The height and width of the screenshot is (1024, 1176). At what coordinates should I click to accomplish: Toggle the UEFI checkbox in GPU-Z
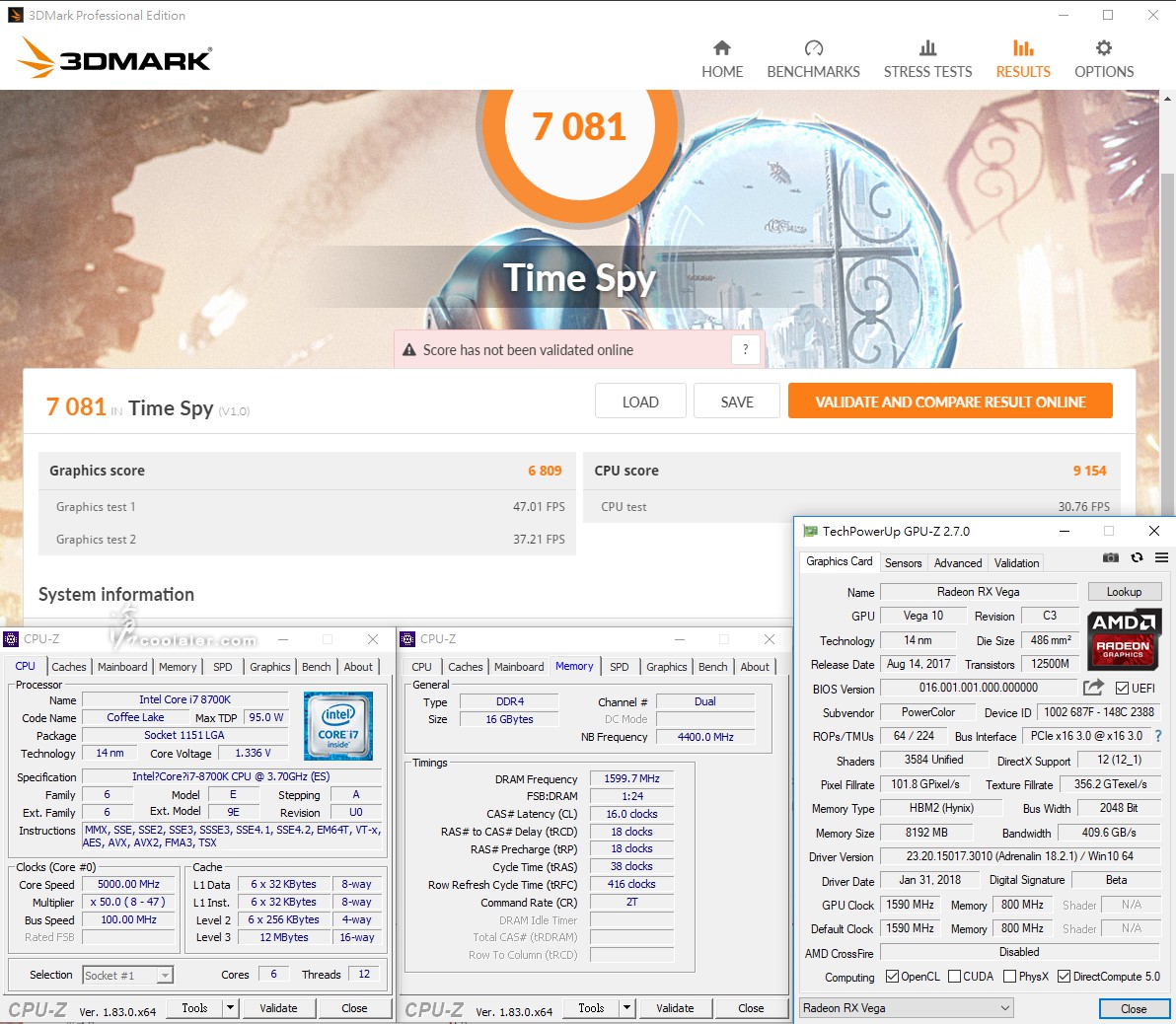tap(1122, 688)
